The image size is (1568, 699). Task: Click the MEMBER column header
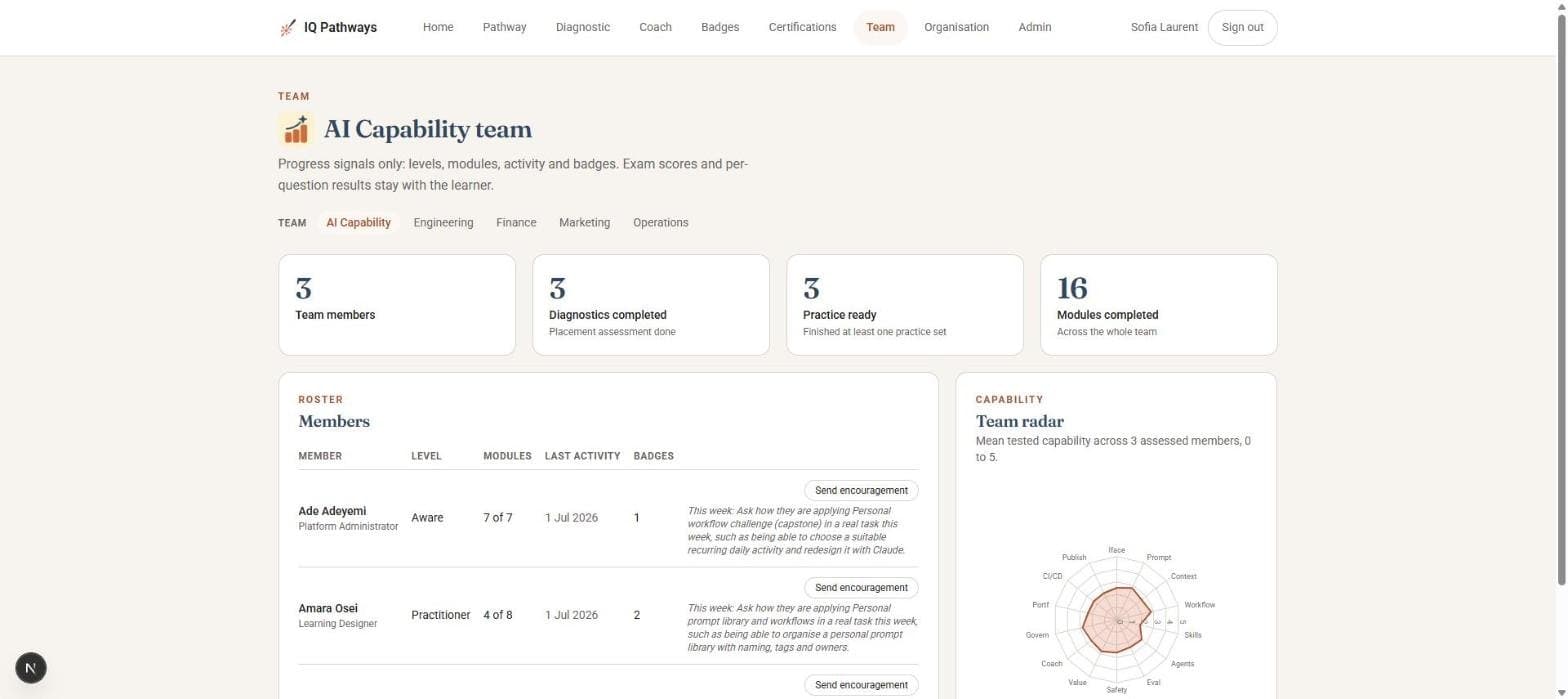pos(320,456)
